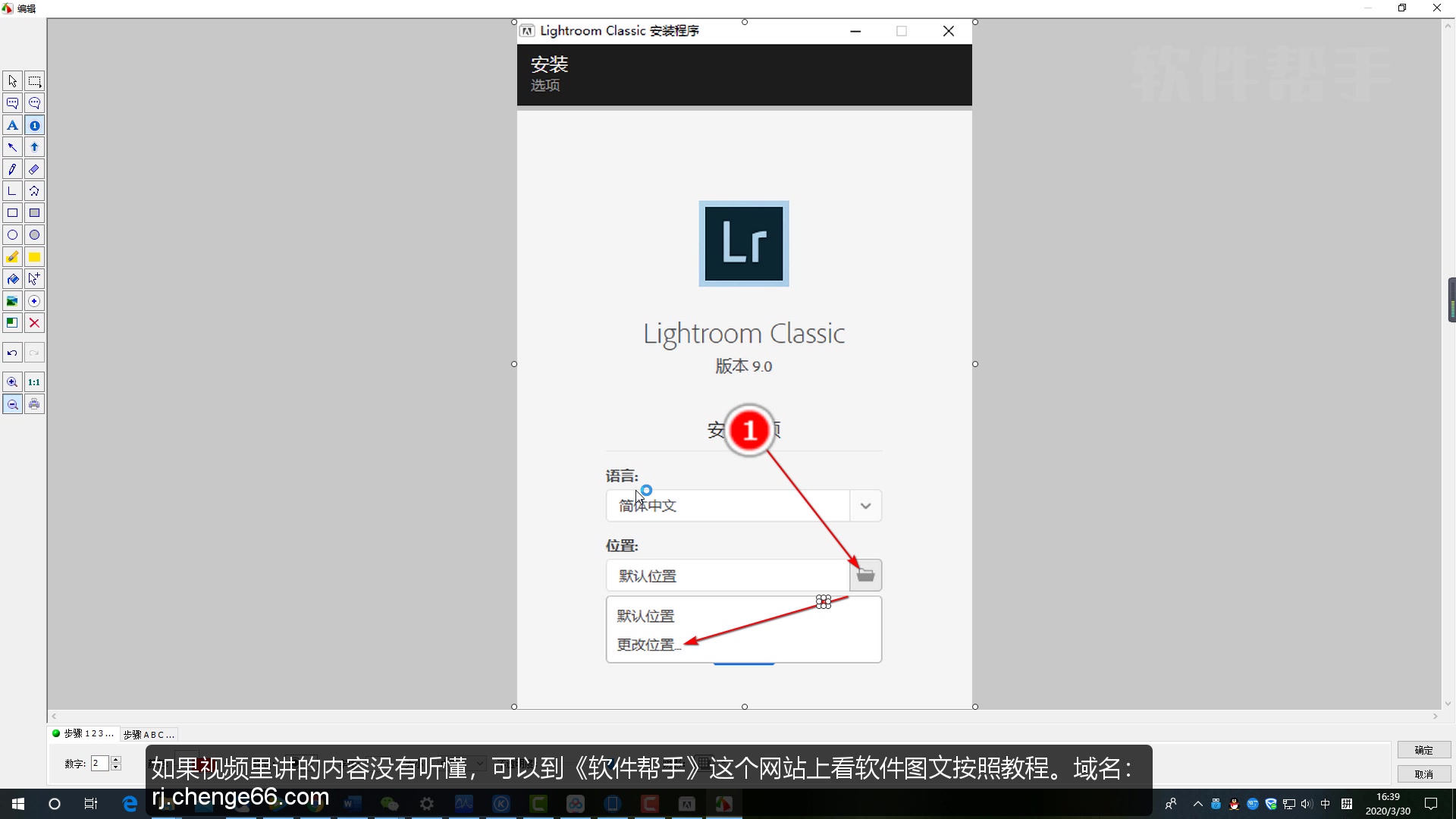
Task: Open the 简体中文 language dropdown
Action: [864, 505]
